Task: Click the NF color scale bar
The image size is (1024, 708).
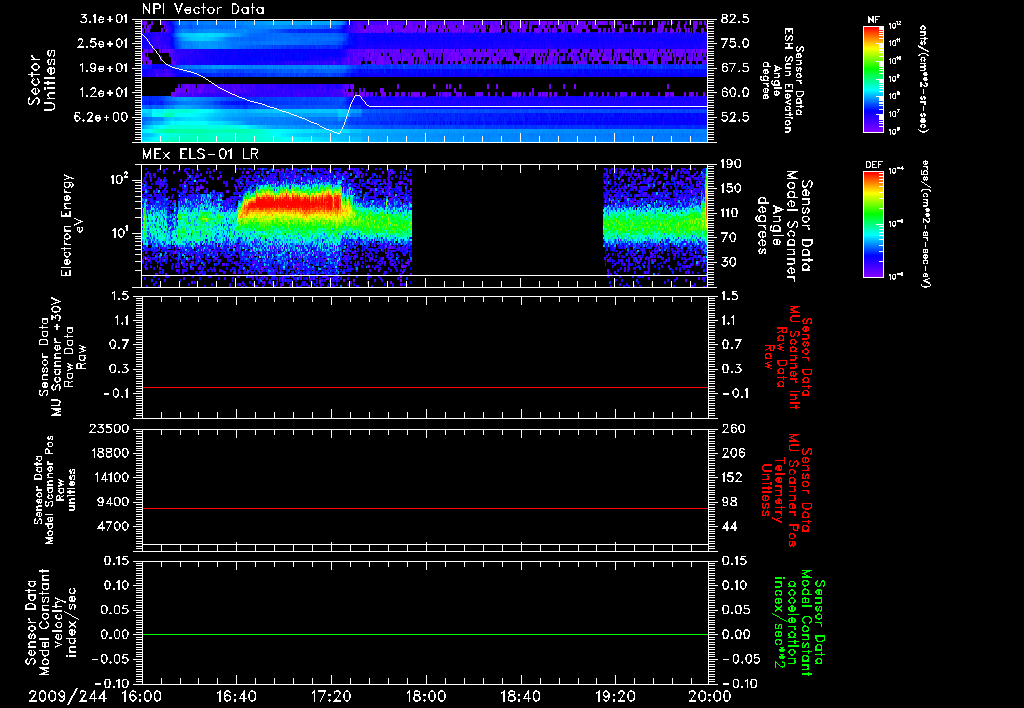Action: click(x=874, y=78)
